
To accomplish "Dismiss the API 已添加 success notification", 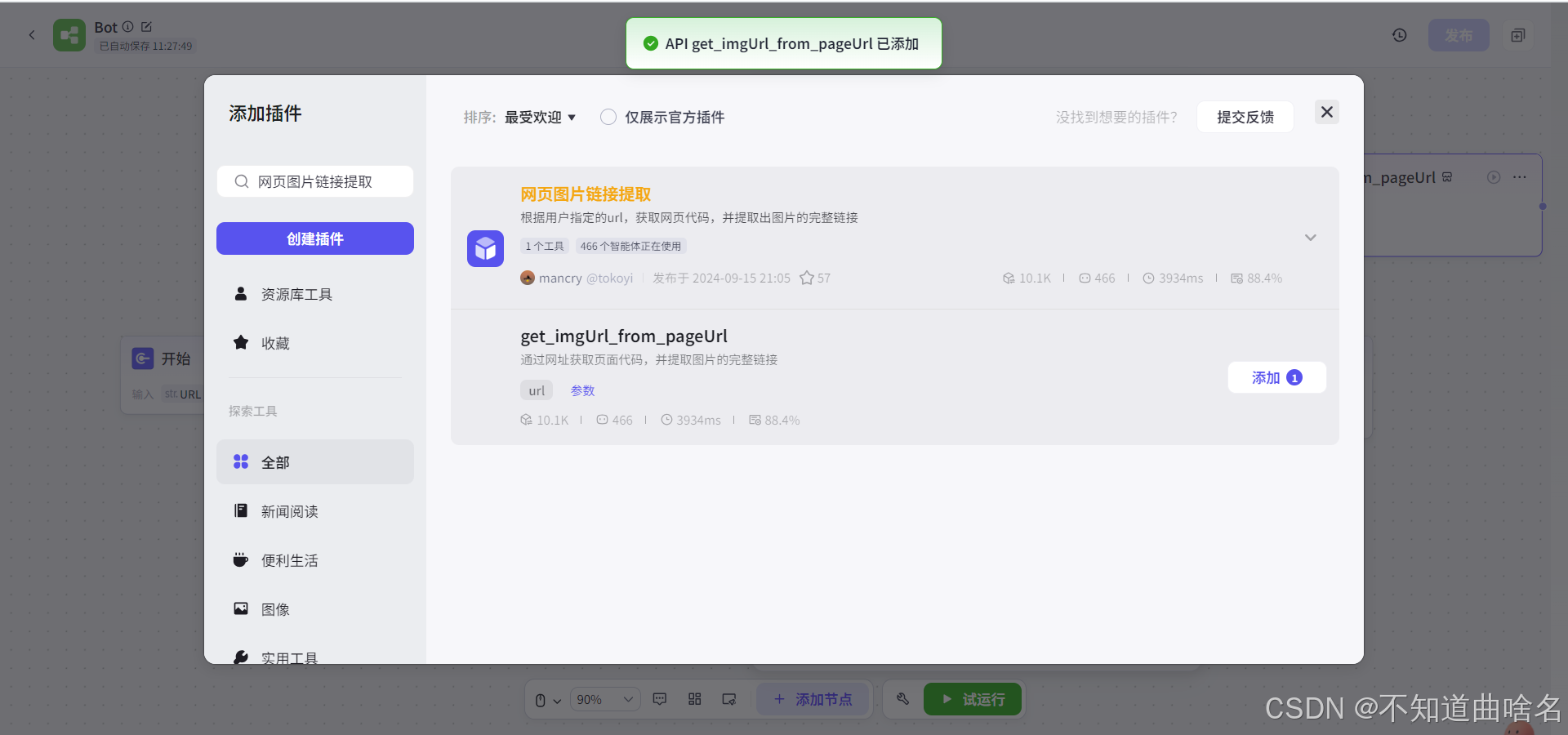I will (784, 43).
